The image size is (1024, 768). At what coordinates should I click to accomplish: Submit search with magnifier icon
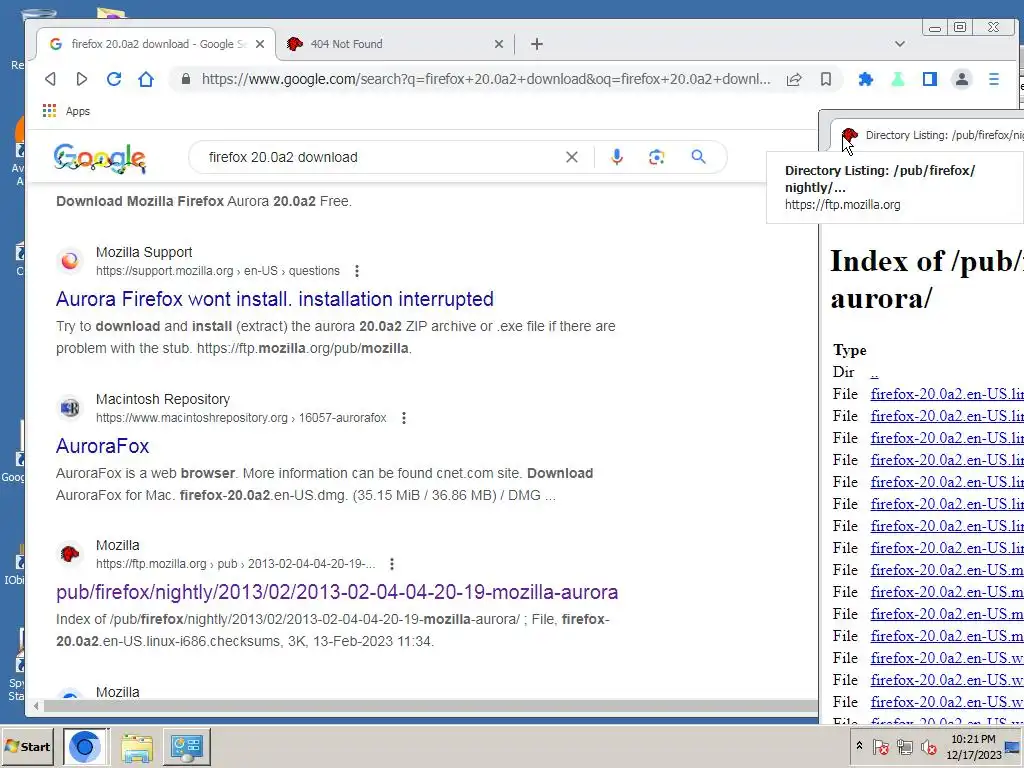[x=699, y=157]
